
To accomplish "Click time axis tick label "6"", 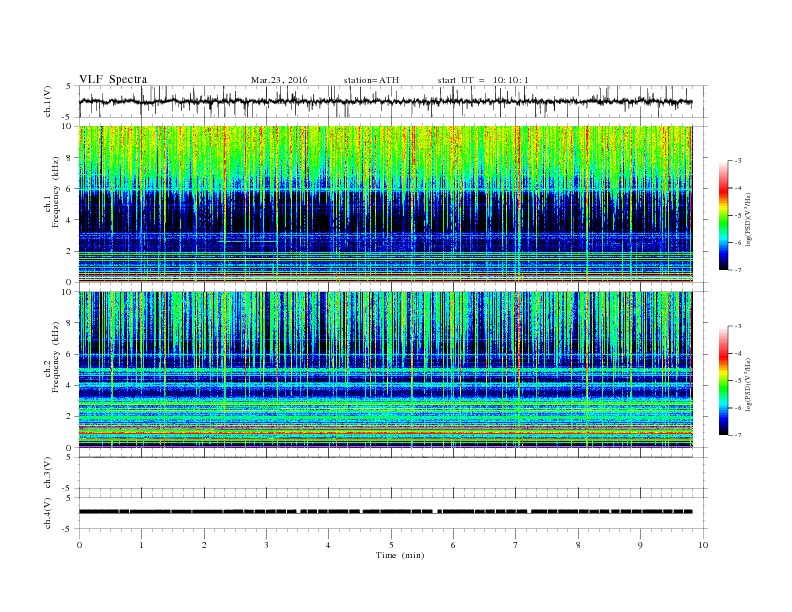I will pos(454,545).
